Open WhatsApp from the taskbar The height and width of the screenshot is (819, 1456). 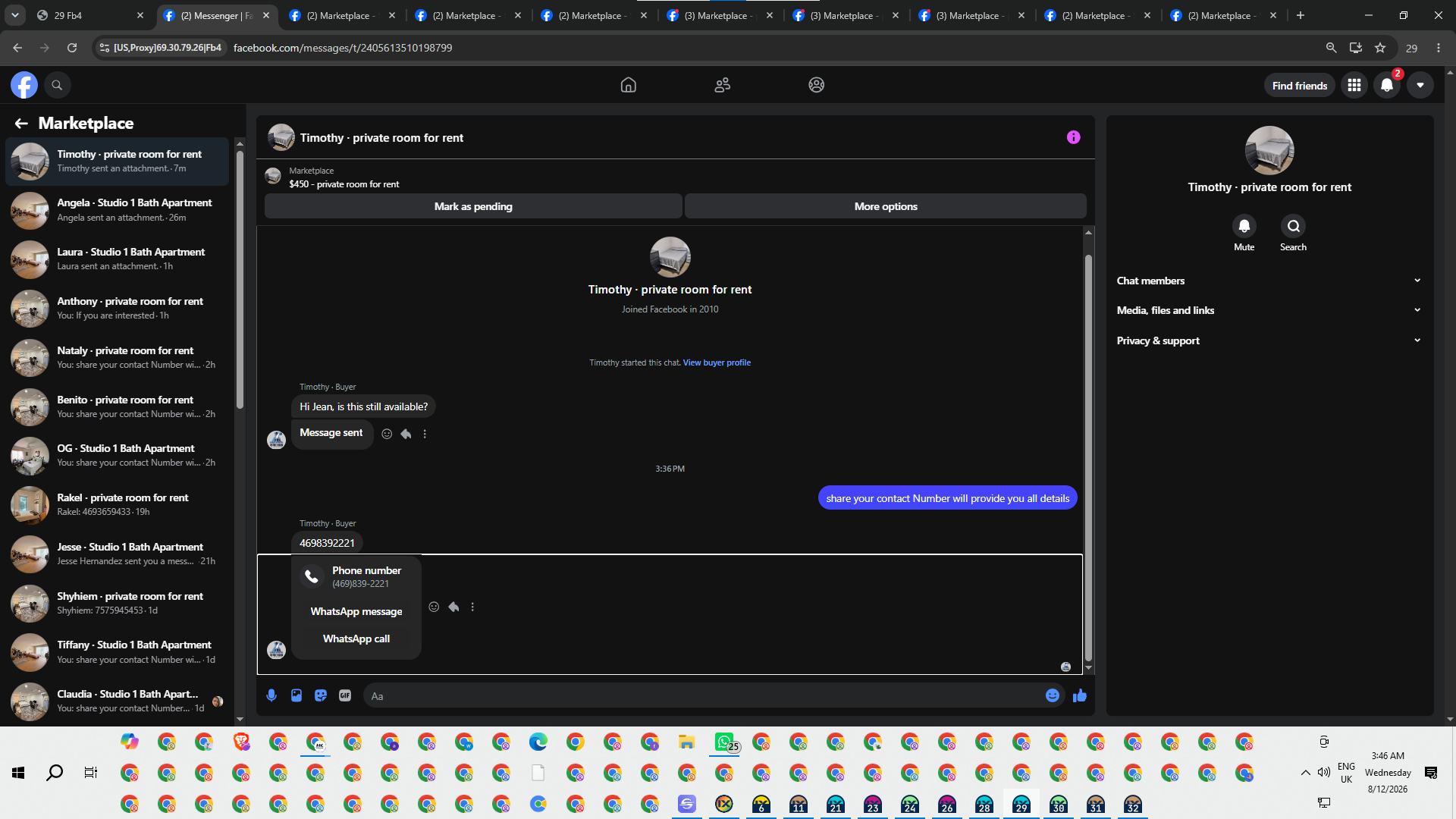point(724,742)
